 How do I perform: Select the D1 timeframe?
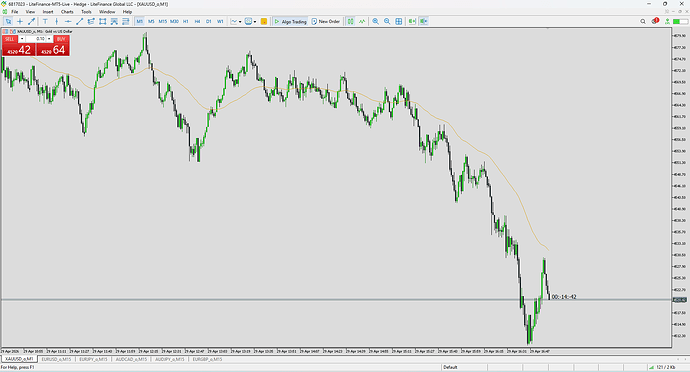coord(209,21)
